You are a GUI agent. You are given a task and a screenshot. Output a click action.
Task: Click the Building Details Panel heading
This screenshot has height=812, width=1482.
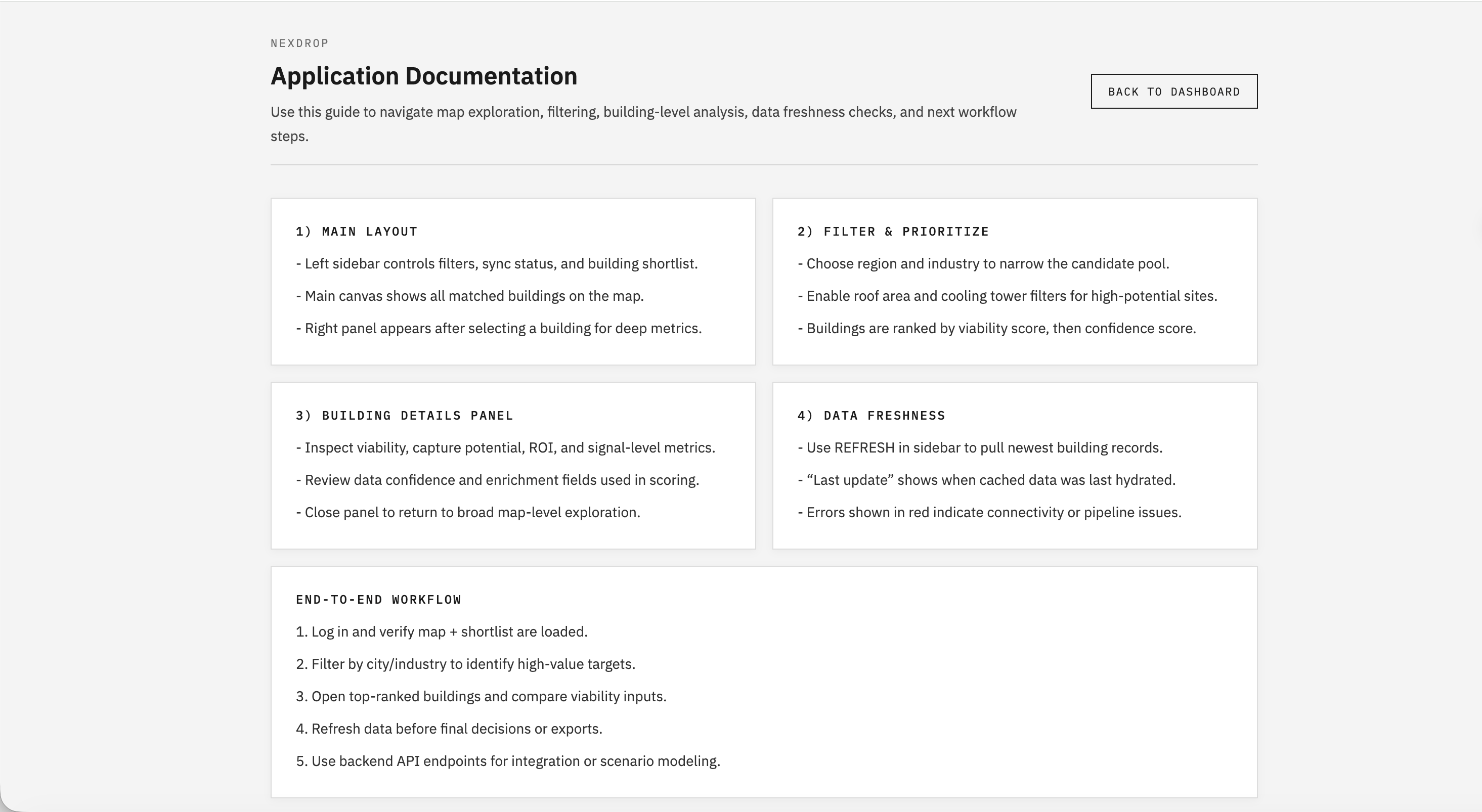404,416
